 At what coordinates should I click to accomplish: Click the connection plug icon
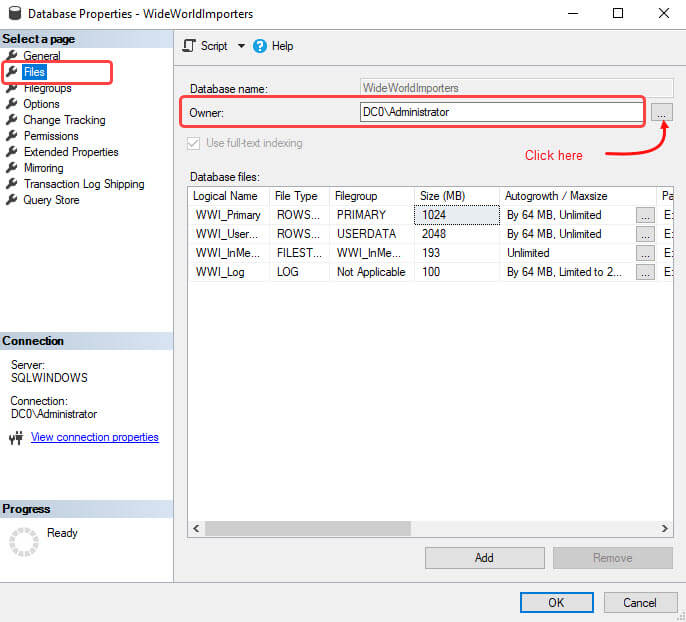(16, 437)
